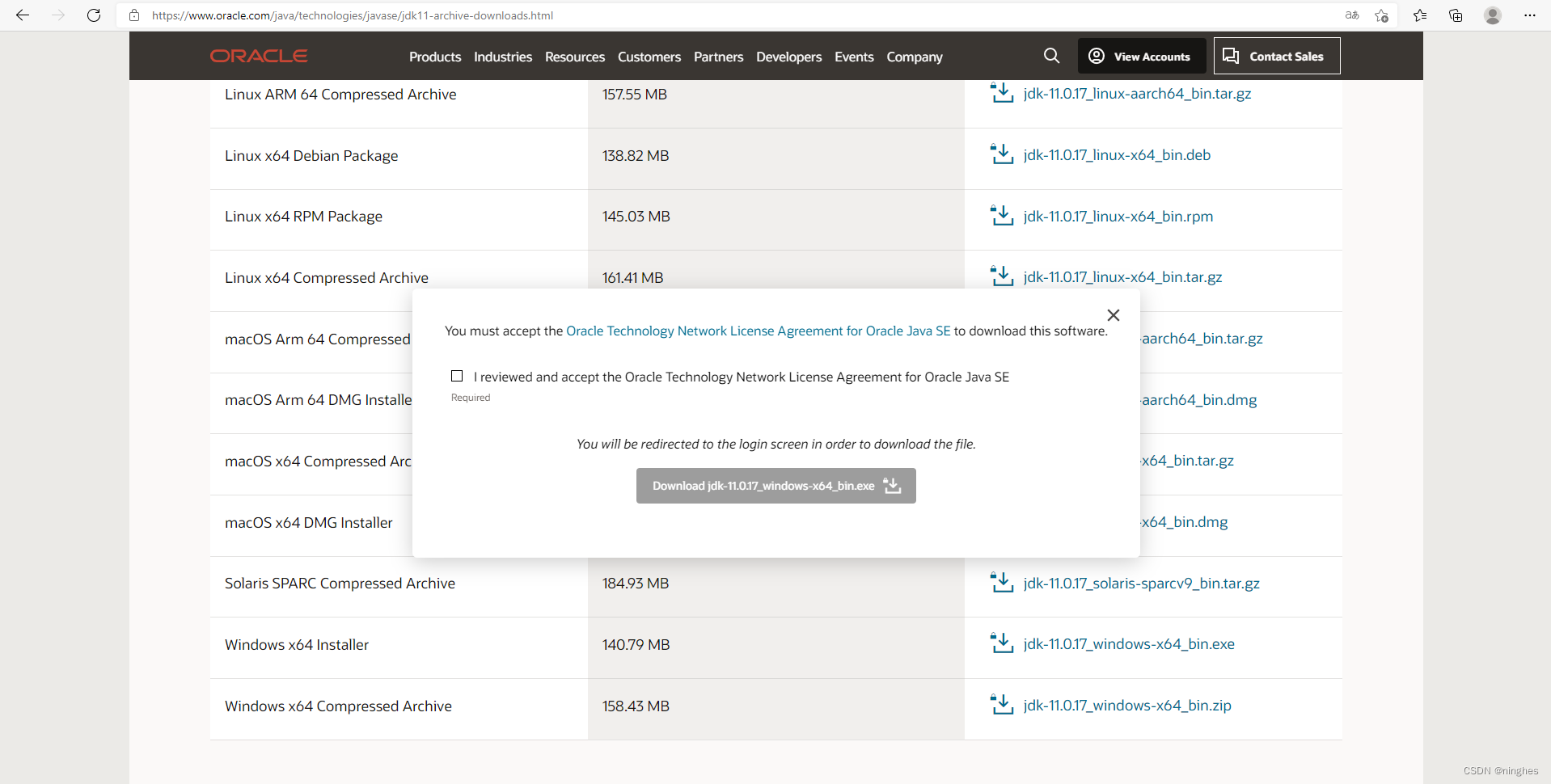The image size is (1551, 784).
Task: Click the browser address bar URL
Action: coord(353,15)
